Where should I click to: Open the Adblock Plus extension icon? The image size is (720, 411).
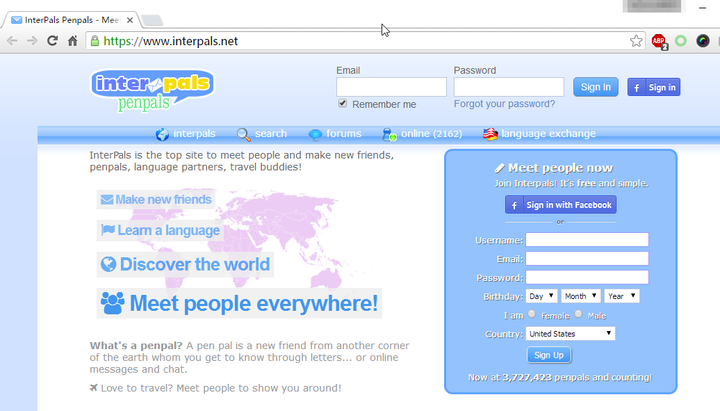(x=659, y=41)
